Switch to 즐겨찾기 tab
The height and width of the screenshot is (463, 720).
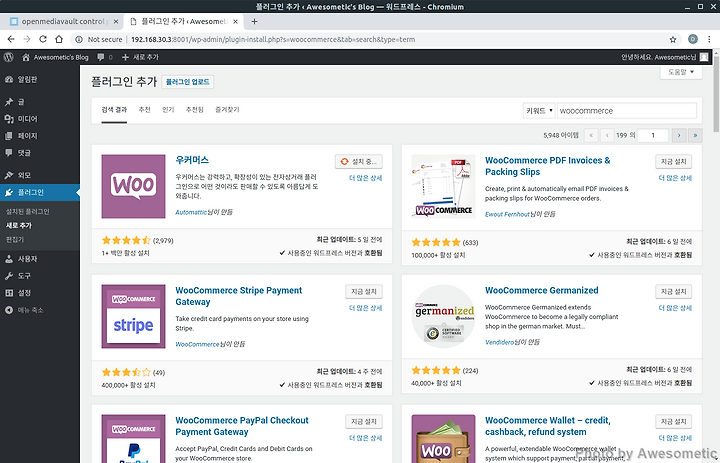[x=227, y=110]
